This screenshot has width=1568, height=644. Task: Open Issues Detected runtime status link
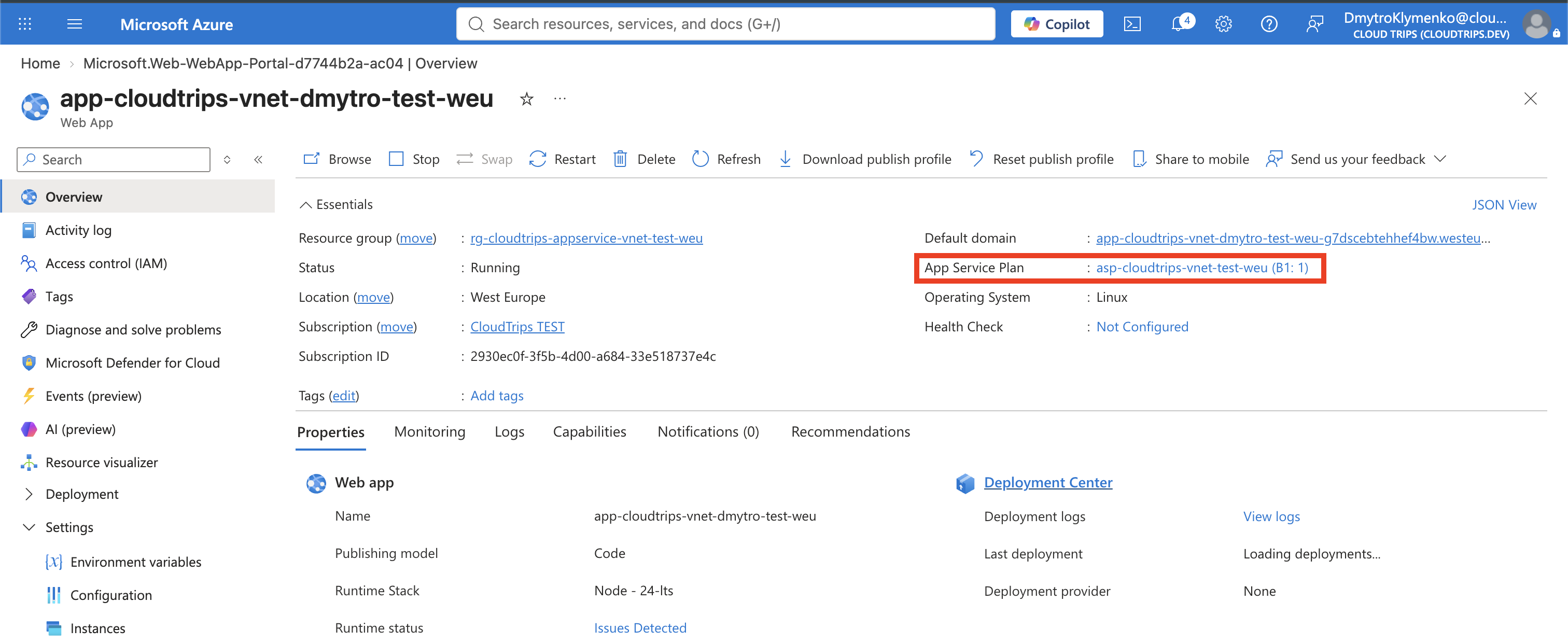(640, 627)
